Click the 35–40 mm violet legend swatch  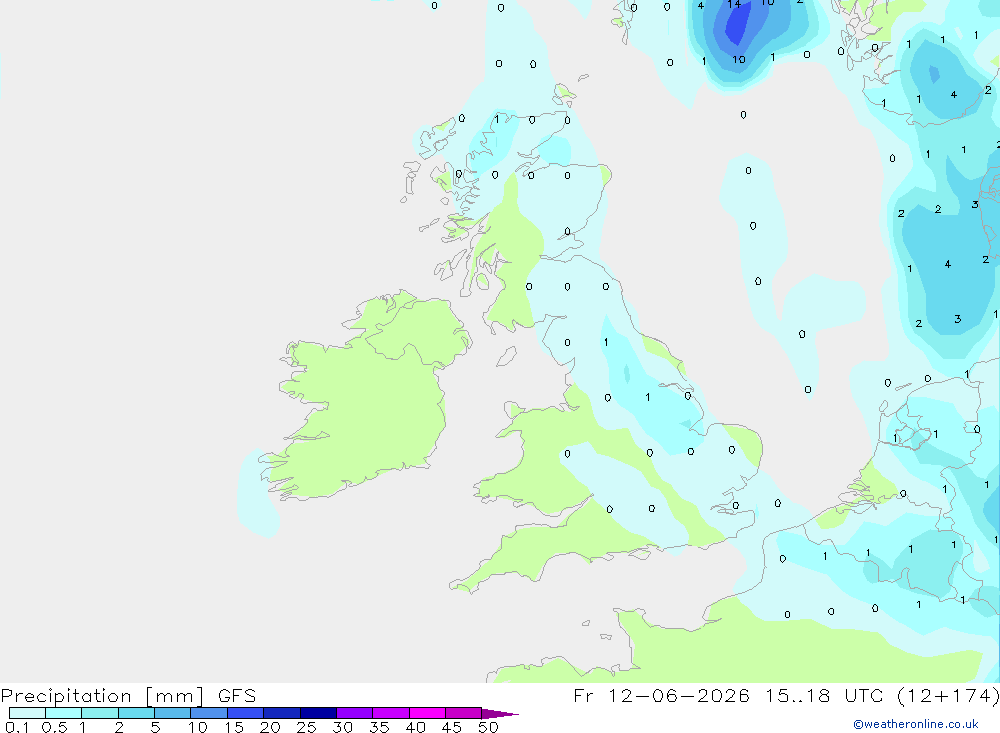pos(391,713)
